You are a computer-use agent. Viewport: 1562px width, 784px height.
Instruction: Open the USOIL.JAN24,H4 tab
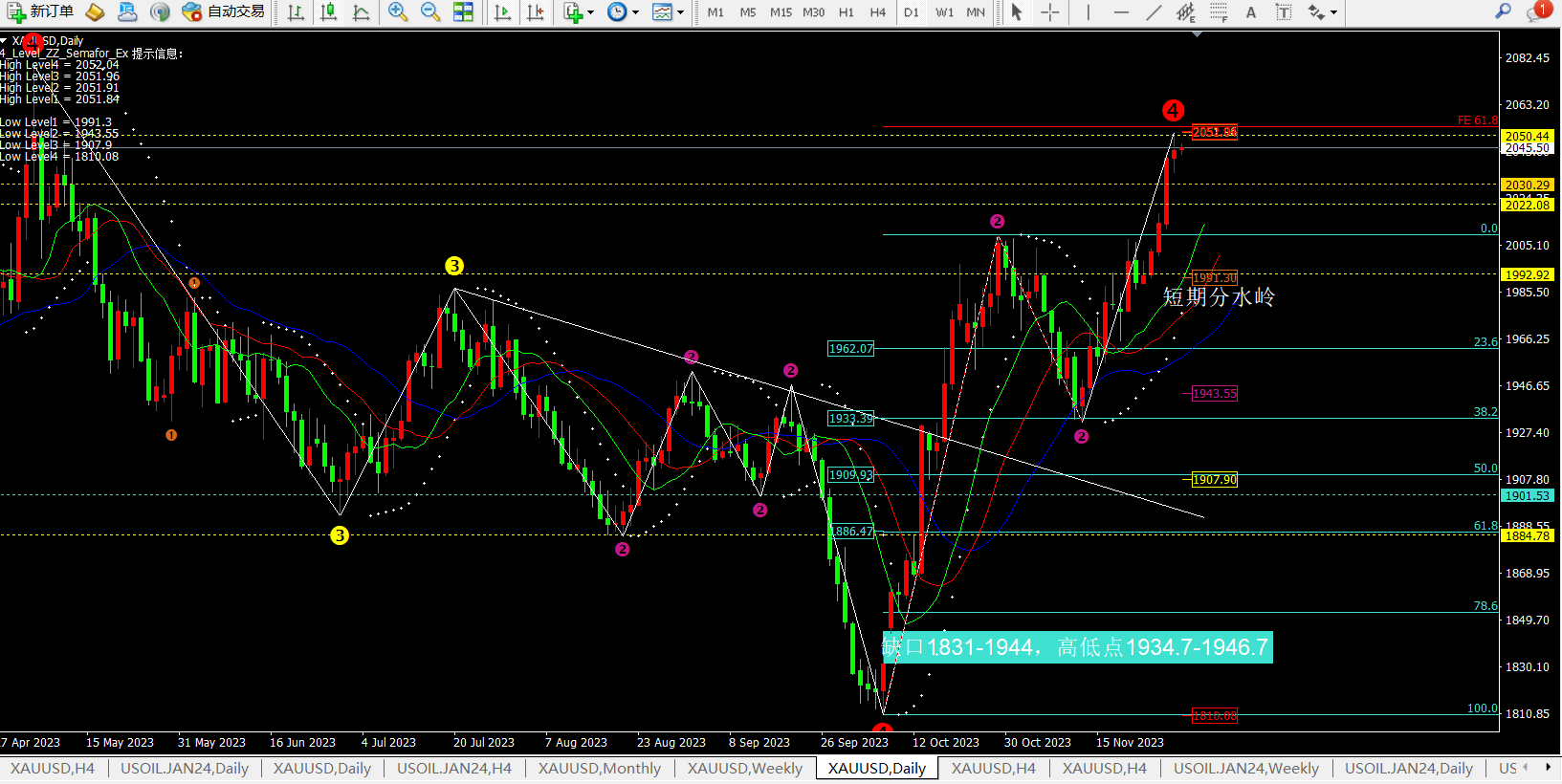click(454, 768)
